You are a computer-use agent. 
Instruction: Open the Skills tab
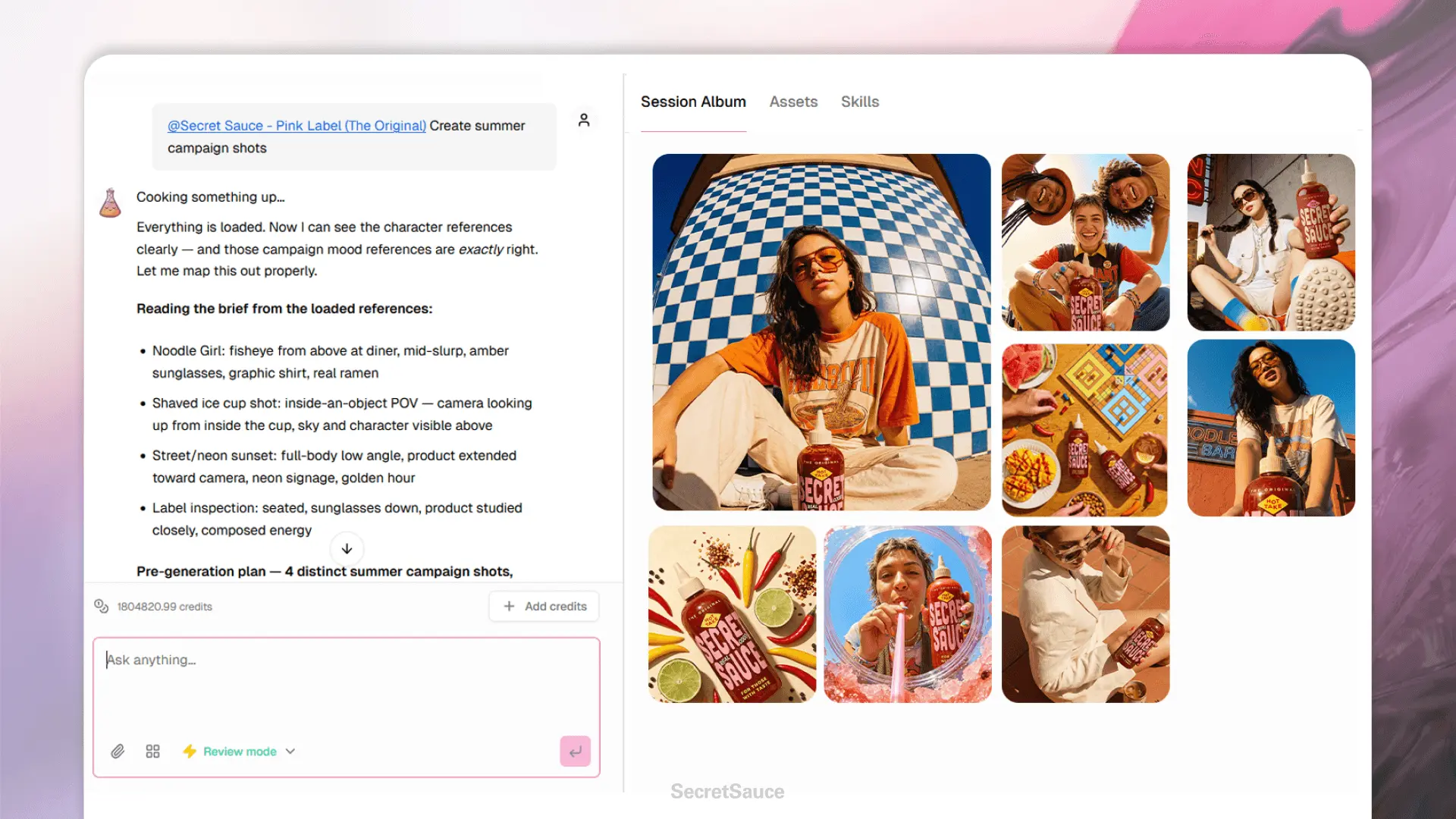(x=860, y=102)
